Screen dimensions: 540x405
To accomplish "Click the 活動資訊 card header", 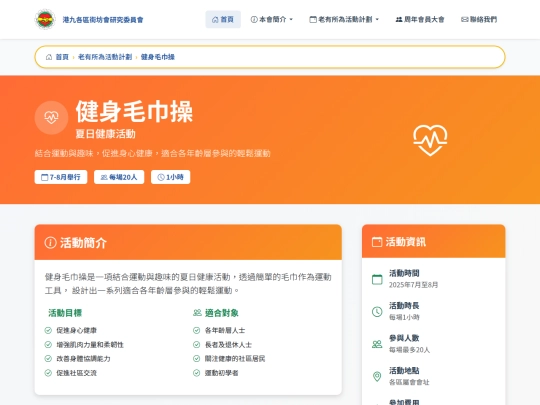I will coord(434,241).
